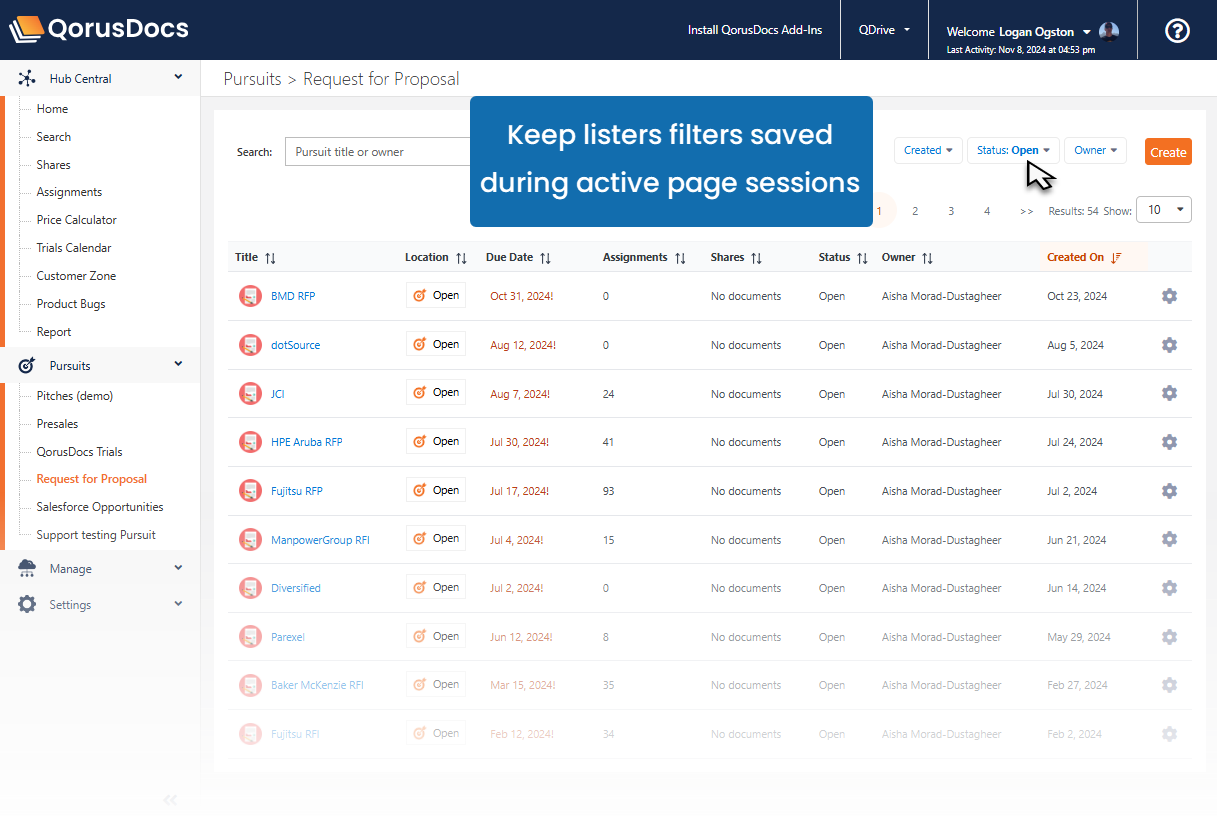Click the Pursuits target icon
This screenshot has width=1217, height=817.
pyautogui.click(x=27, y=365)
